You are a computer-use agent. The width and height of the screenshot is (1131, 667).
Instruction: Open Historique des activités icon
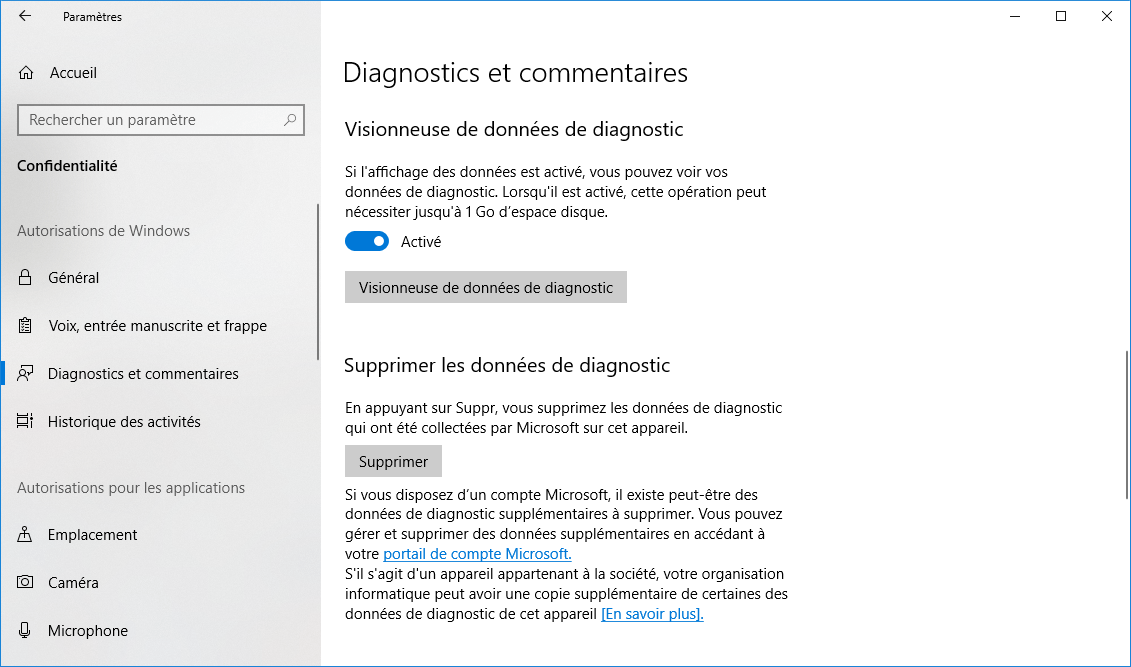click(x=25, y=421)
